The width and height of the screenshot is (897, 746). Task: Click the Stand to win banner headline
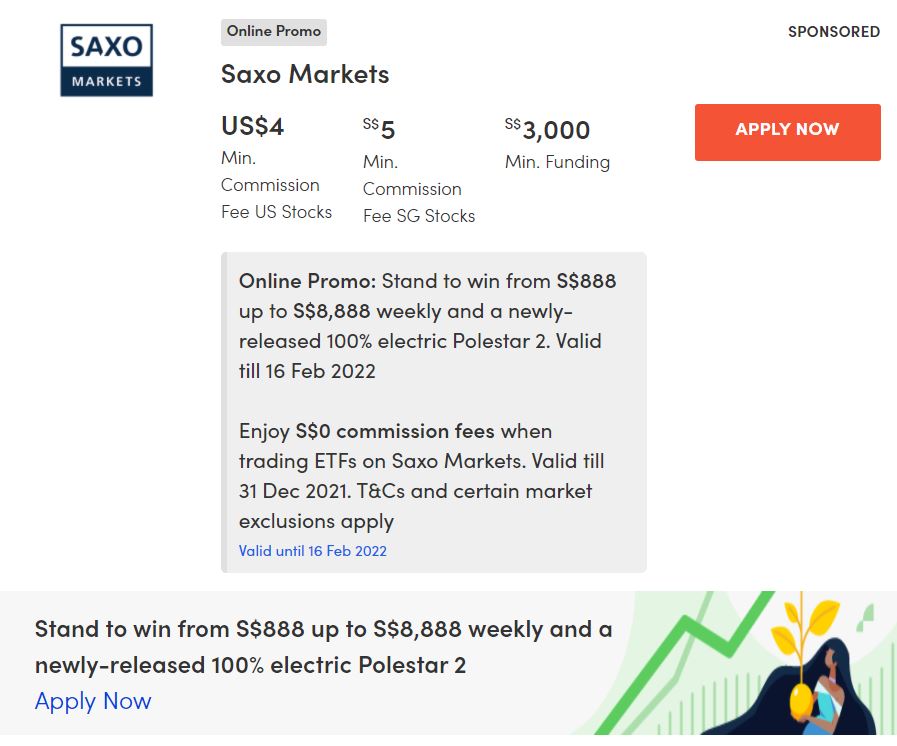323,646
